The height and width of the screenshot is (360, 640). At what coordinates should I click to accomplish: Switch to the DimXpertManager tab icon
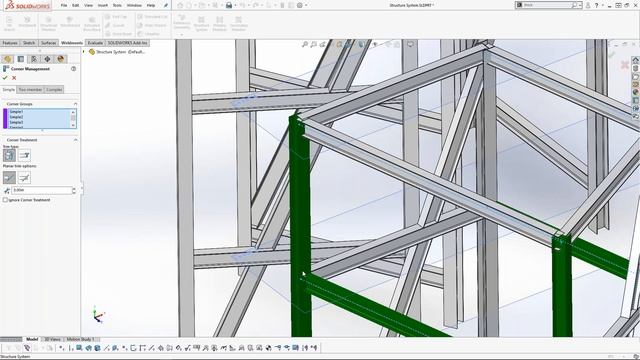[x=47, y=59]
